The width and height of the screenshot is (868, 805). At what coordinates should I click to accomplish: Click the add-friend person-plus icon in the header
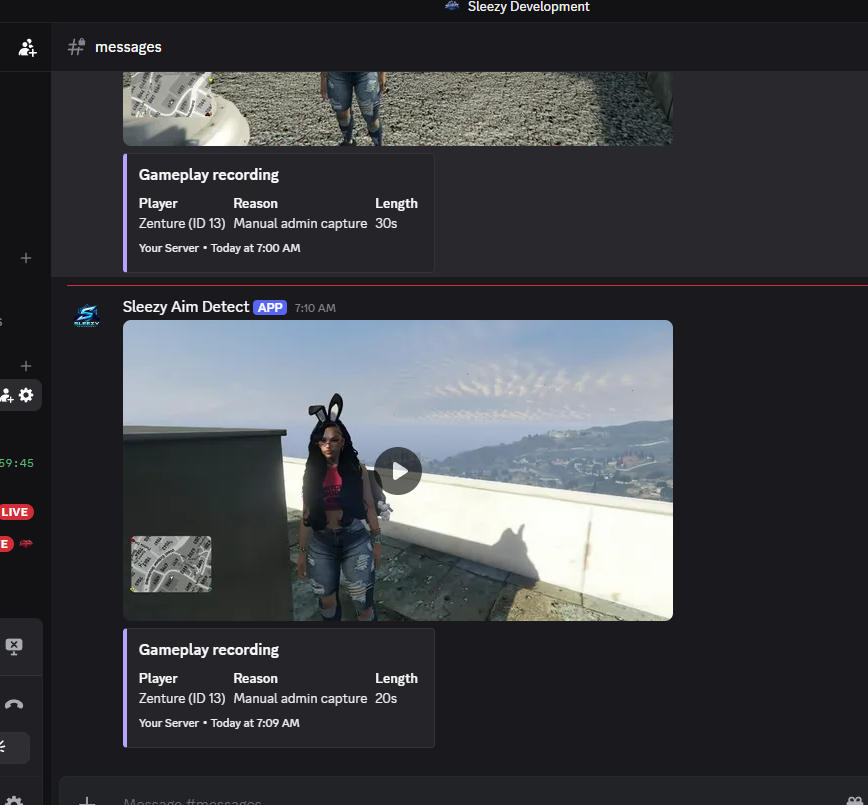coord(27,48)
